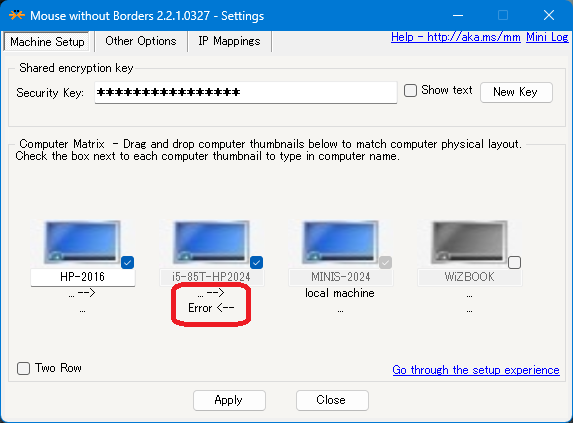The image size is (573, 423).
Task: Click the 'local machine' status text
Action: pyautogui.click(x=340, y=293)
